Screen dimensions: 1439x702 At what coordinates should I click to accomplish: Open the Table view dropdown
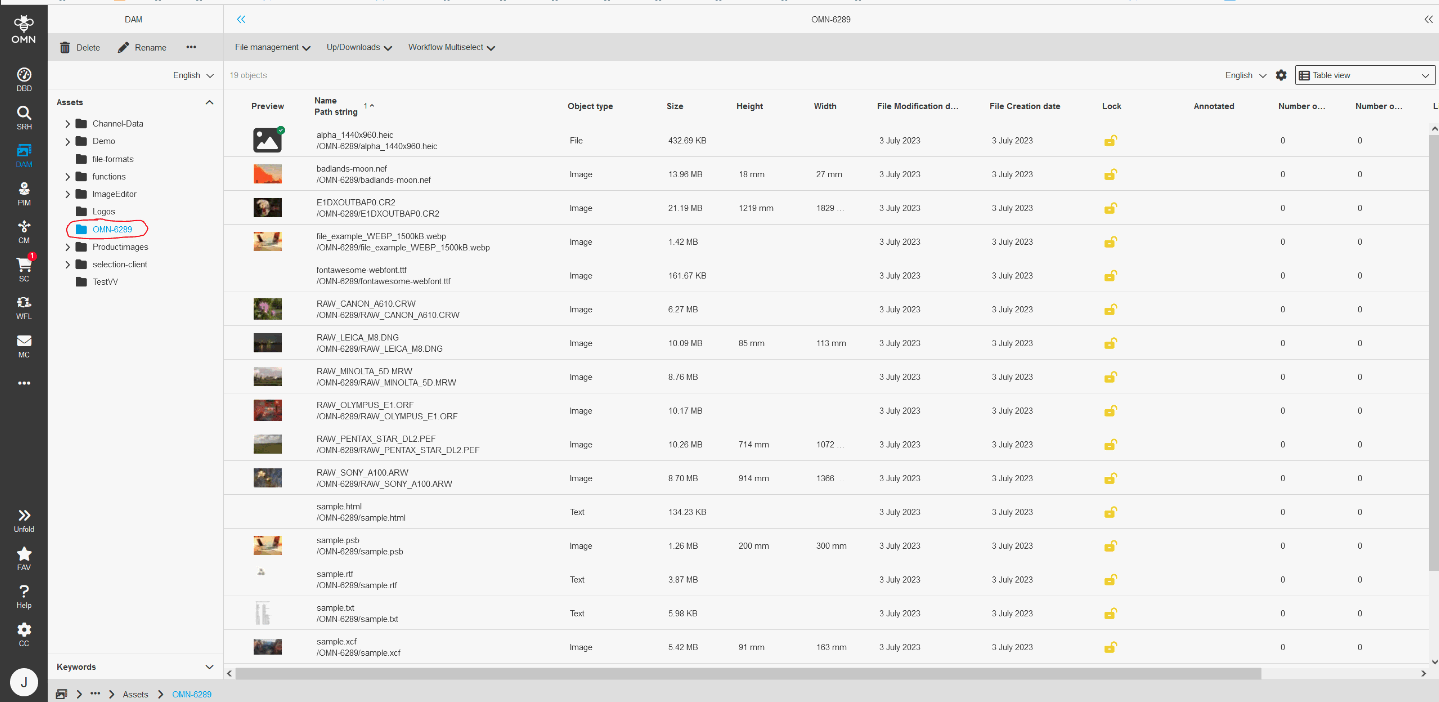(1365, 75)
